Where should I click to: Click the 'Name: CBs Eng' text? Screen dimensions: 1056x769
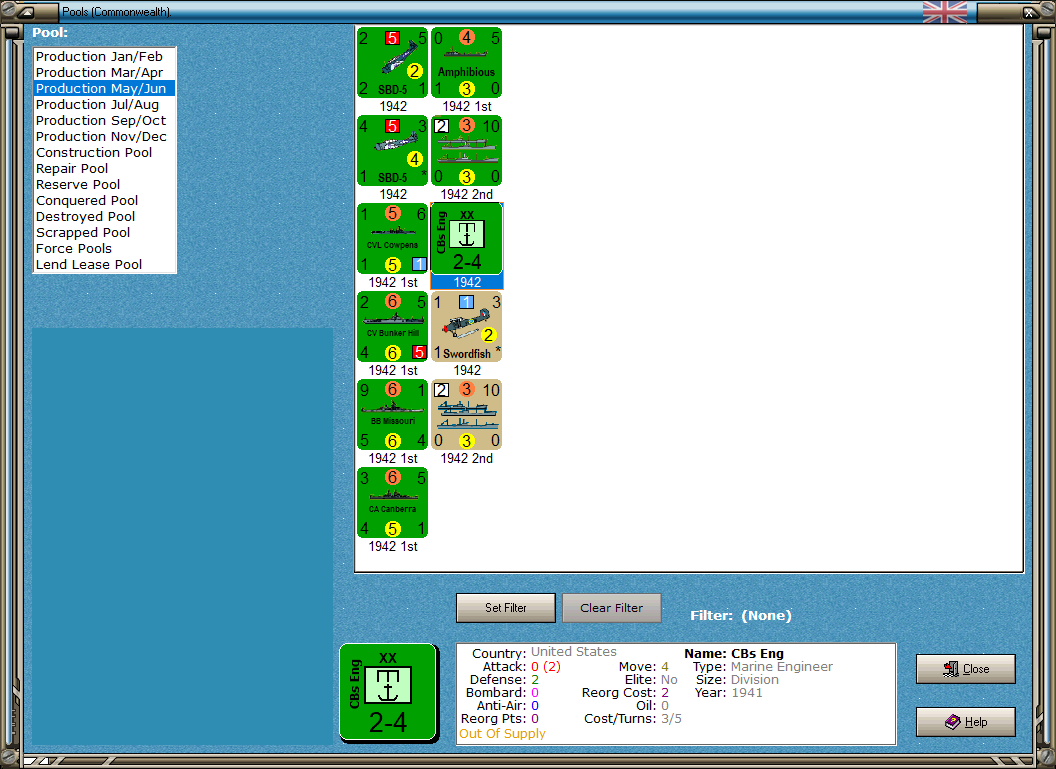734,653
